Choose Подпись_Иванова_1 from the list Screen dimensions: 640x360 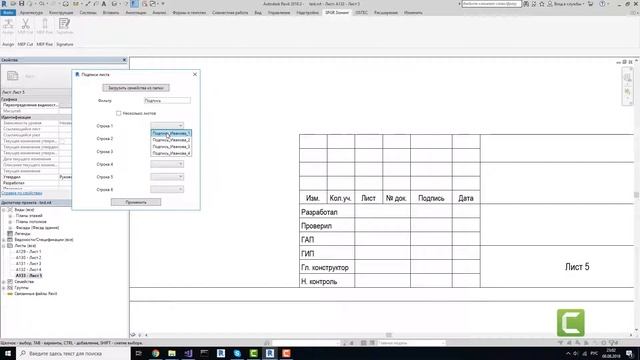171,133
